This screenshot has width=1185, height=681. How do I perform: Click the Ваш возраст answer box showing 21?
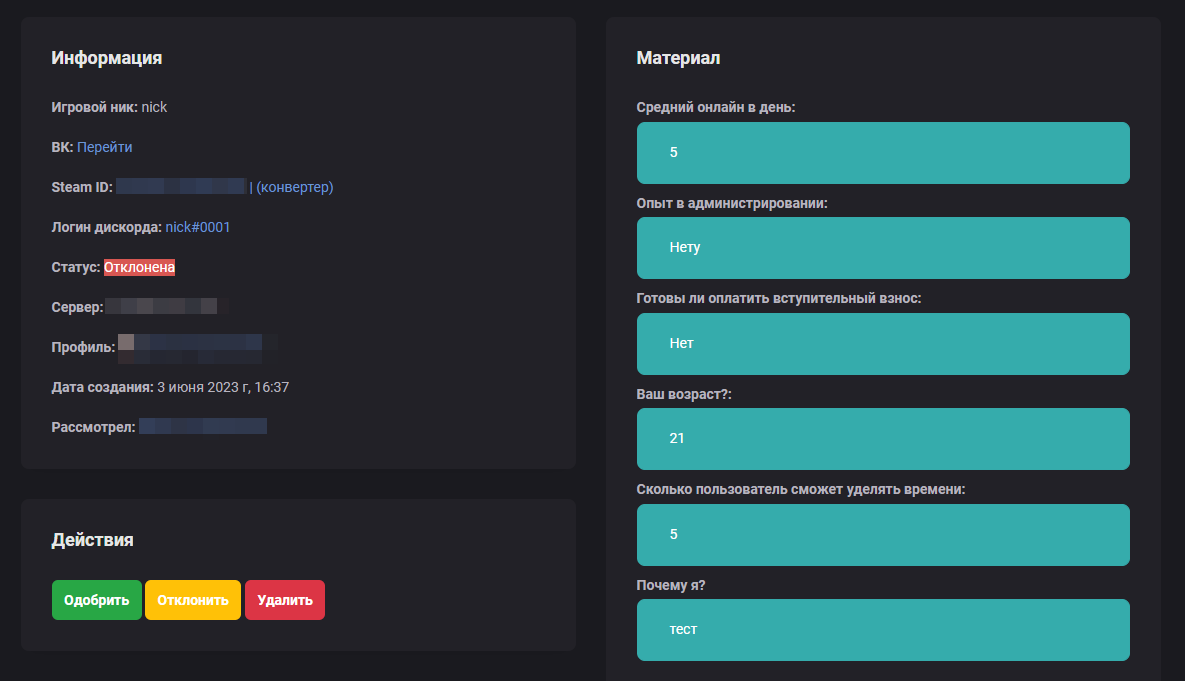883,439
